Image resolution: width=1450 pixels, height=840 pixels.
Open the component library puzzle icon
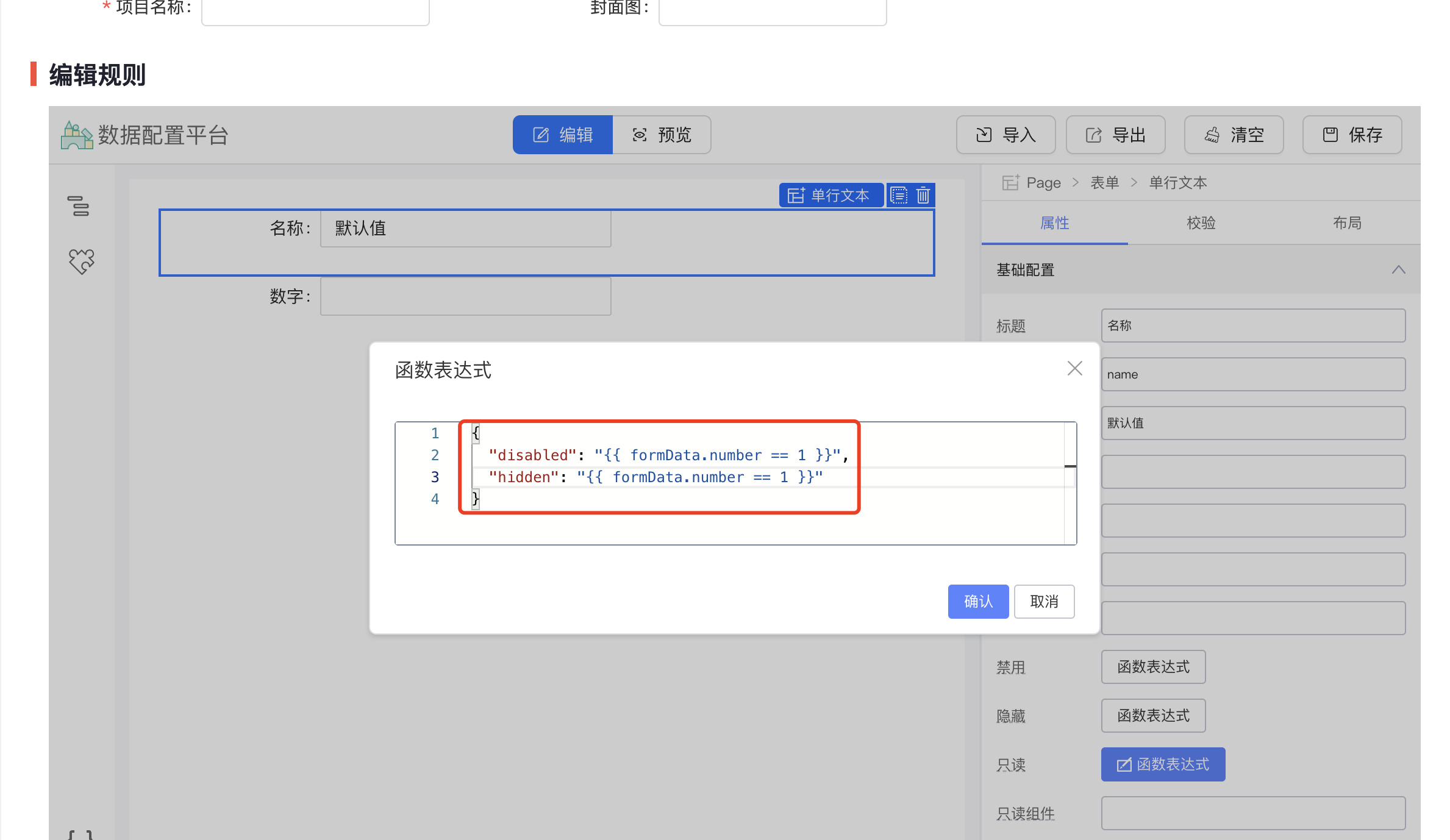[x=81, y=262]
